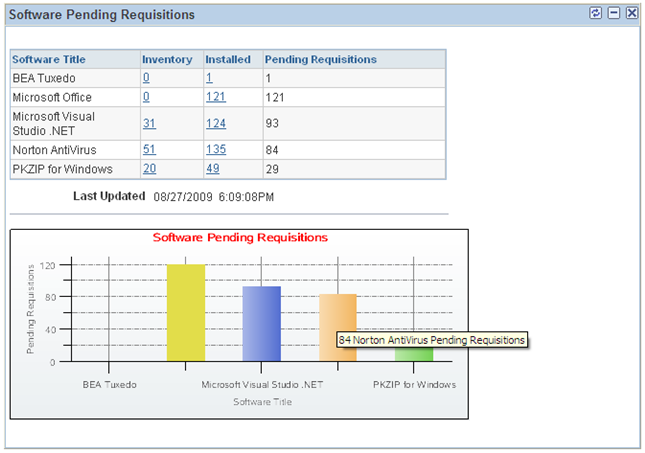
Task: Click the PKZIP for Windows axis label
Action: point(414,385)
